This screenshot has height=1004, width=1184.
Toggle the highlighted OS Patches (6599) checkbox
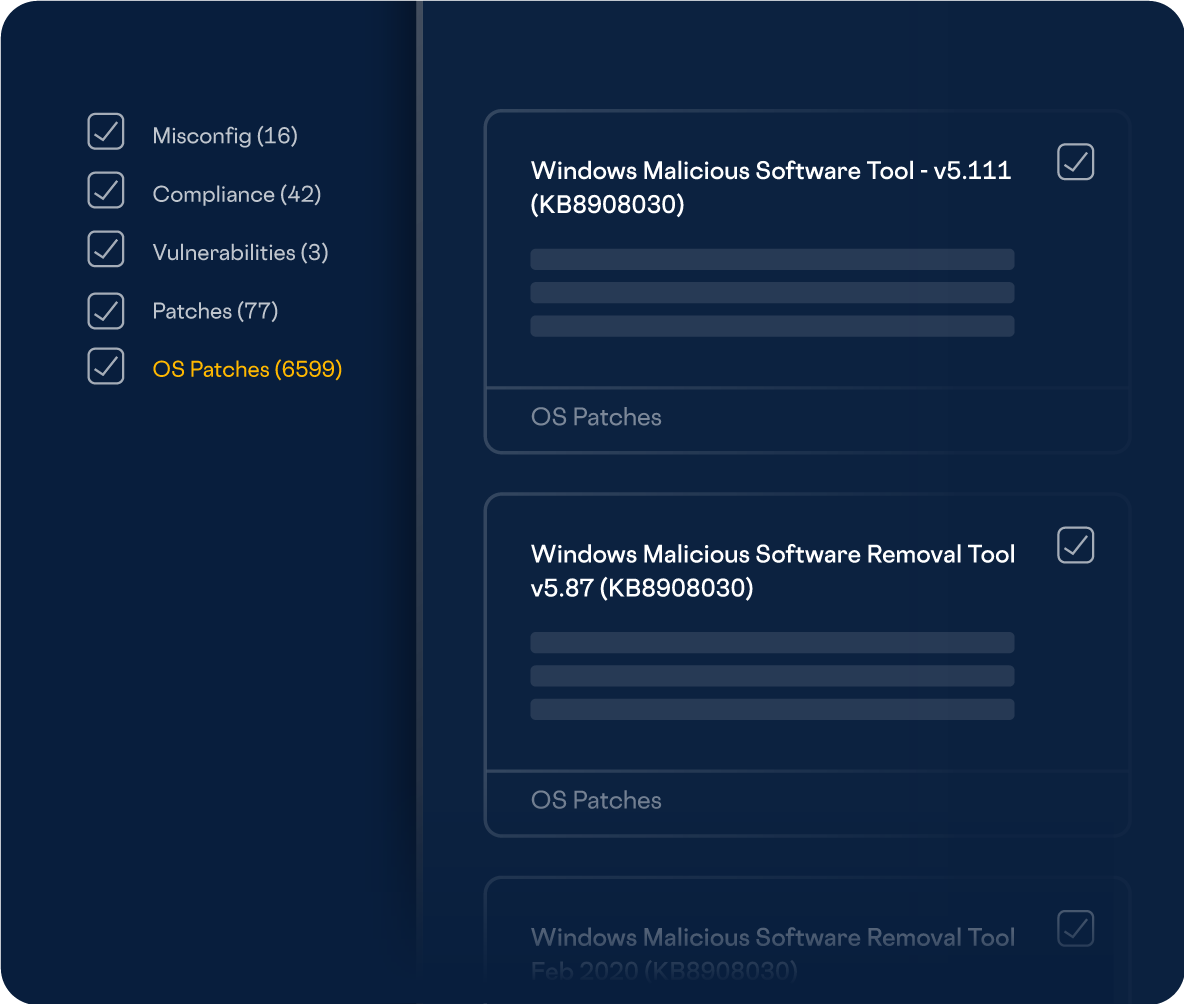click(106, 366)
